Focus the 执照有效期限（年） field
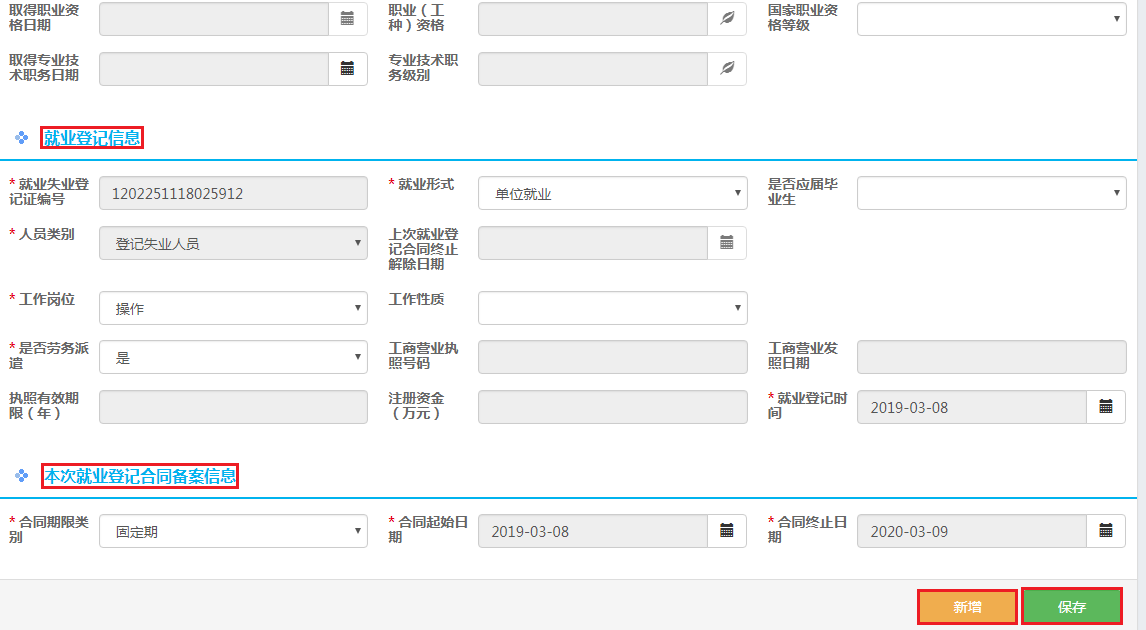 [233, 407]
